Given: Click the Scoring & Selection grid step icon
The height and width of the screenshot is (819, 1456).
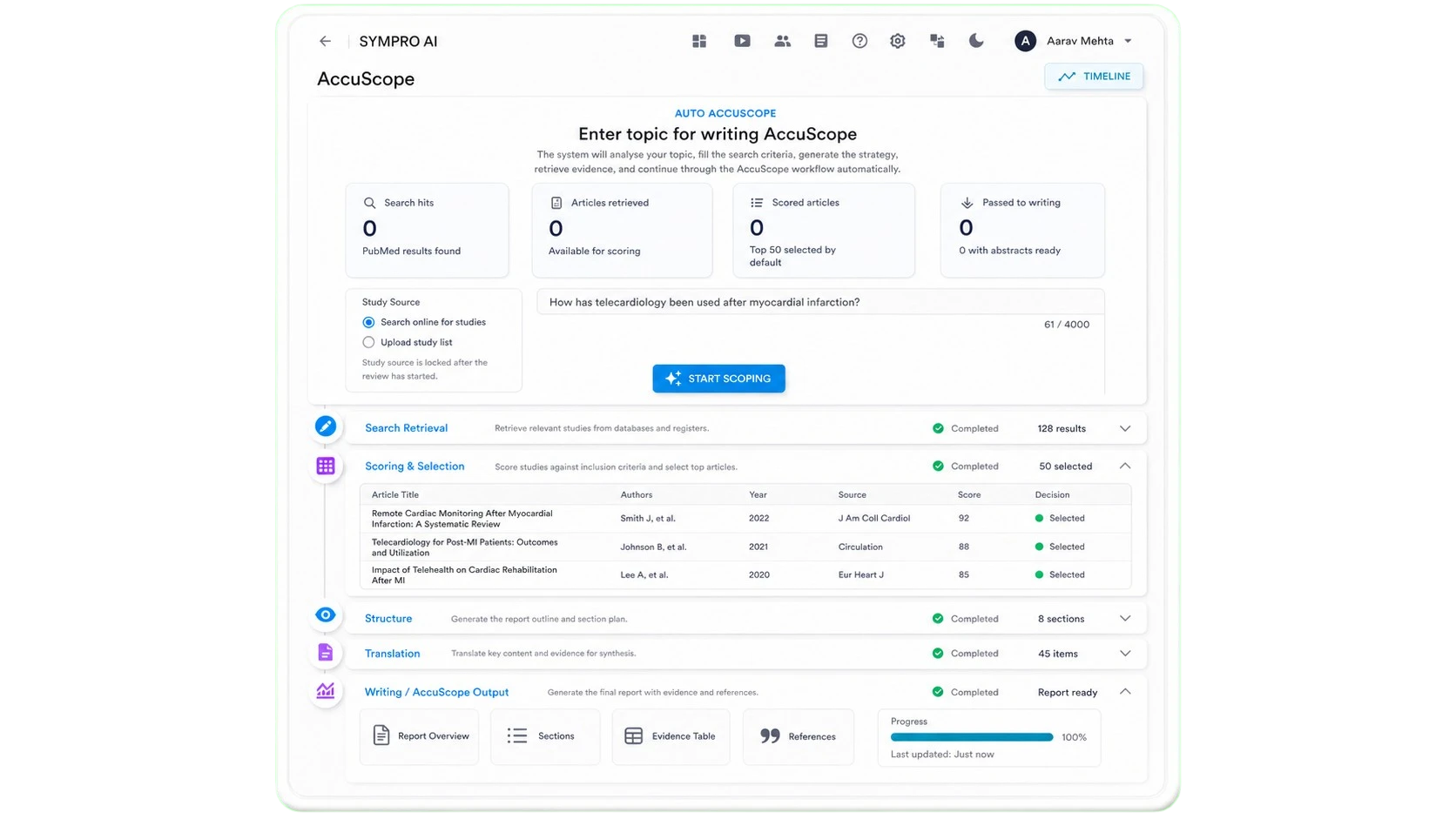Looking at the screenshot, I should 326,467.
